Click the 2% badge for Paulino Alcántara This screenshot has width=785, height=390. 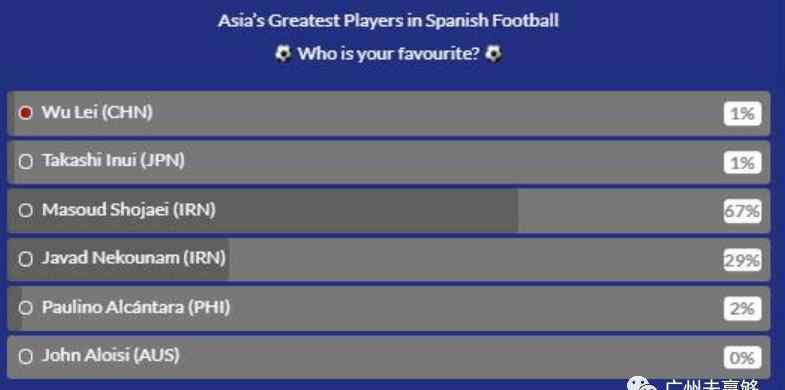pos(742,309)
